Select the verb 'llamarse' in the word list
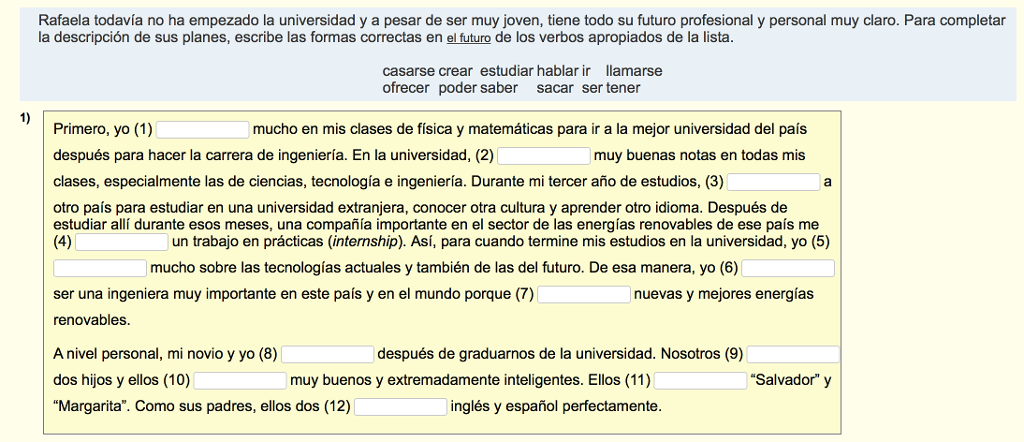This screenshot has height=442, width=1024. [634, 71]
